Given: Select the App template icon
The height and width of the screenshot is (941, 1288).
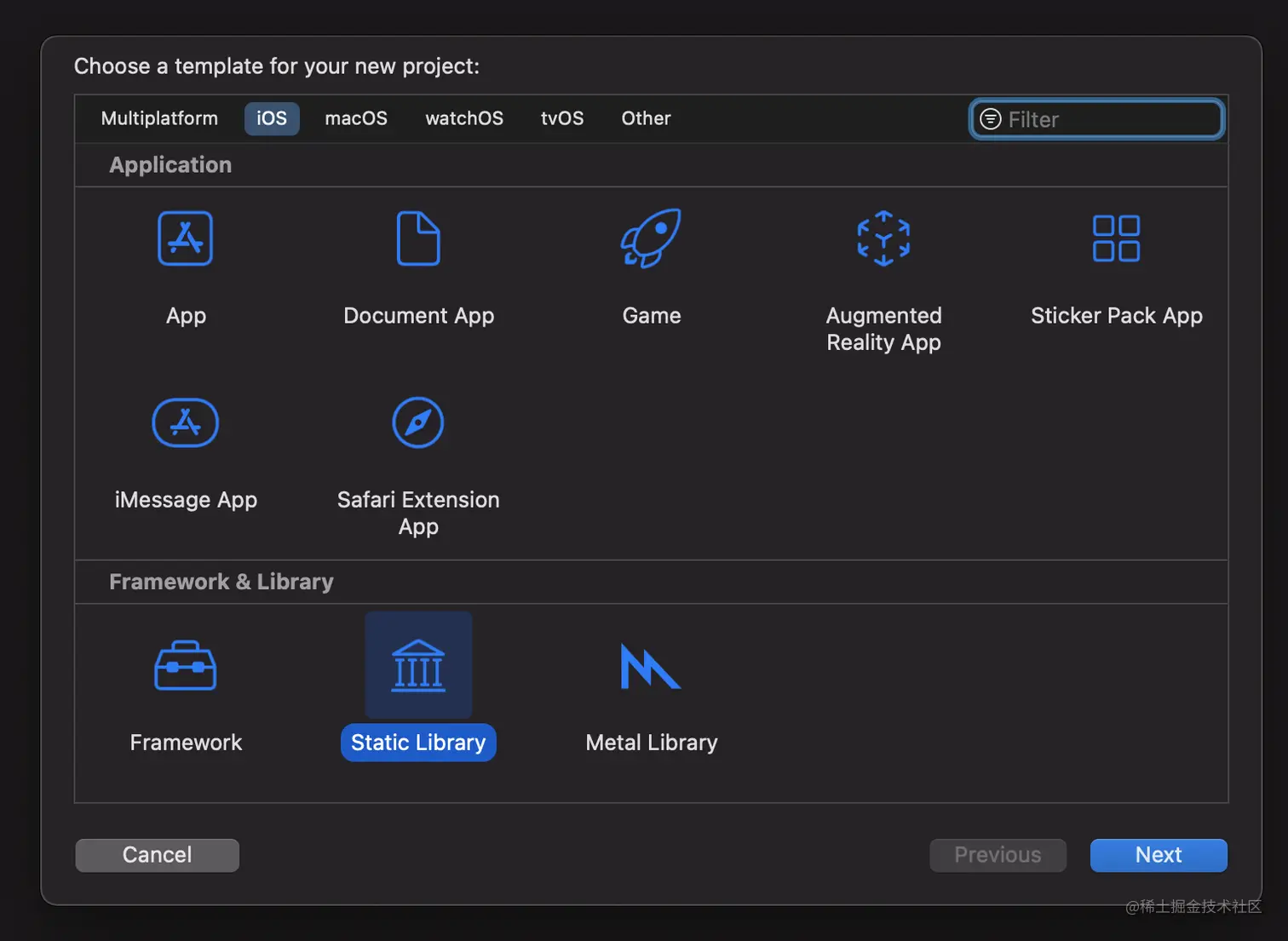Looking at the screenshot, I should click(185, 238).
